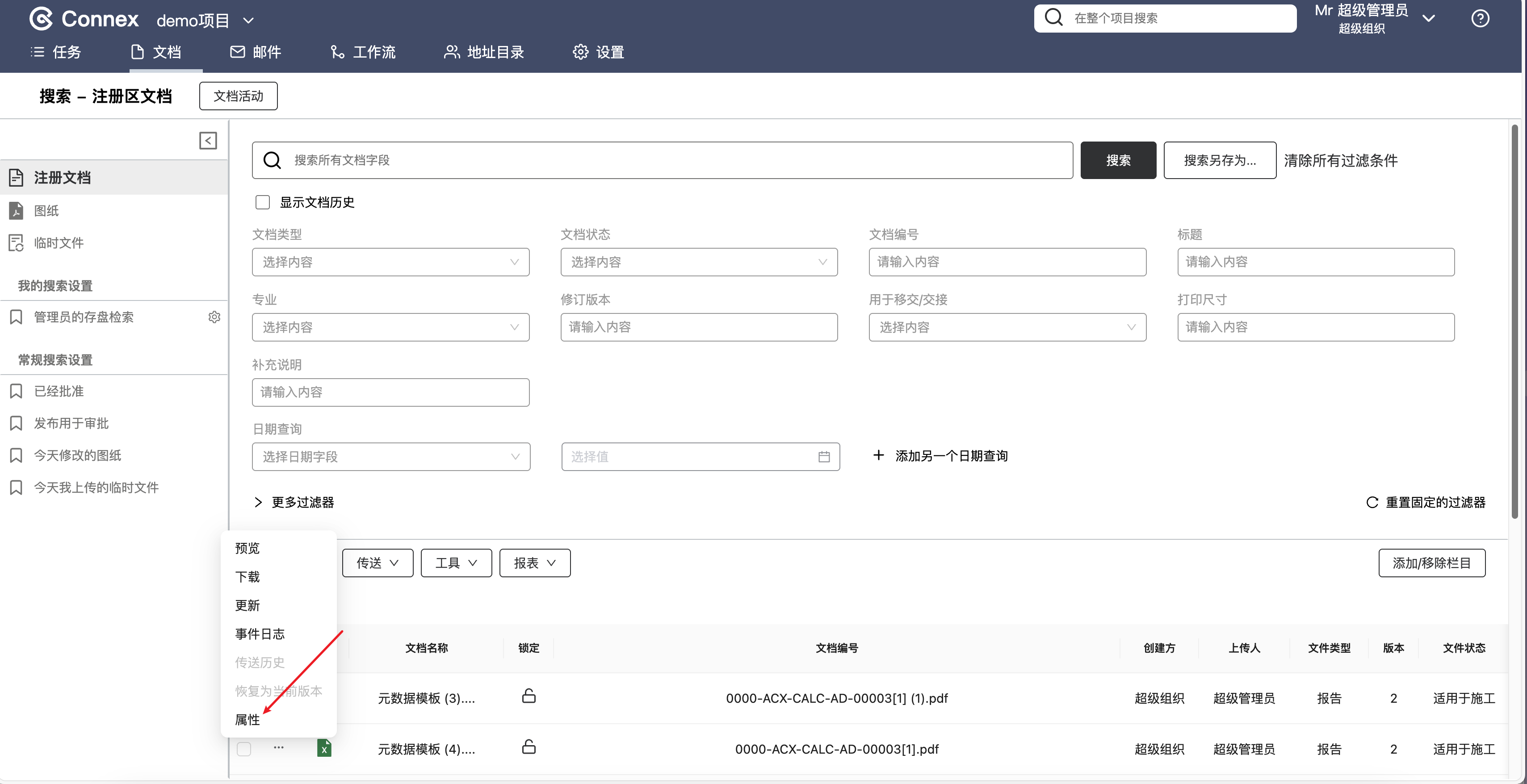Open settings gear for 管理员的存盘检索

pyautogui.click(x=214, y=317)
